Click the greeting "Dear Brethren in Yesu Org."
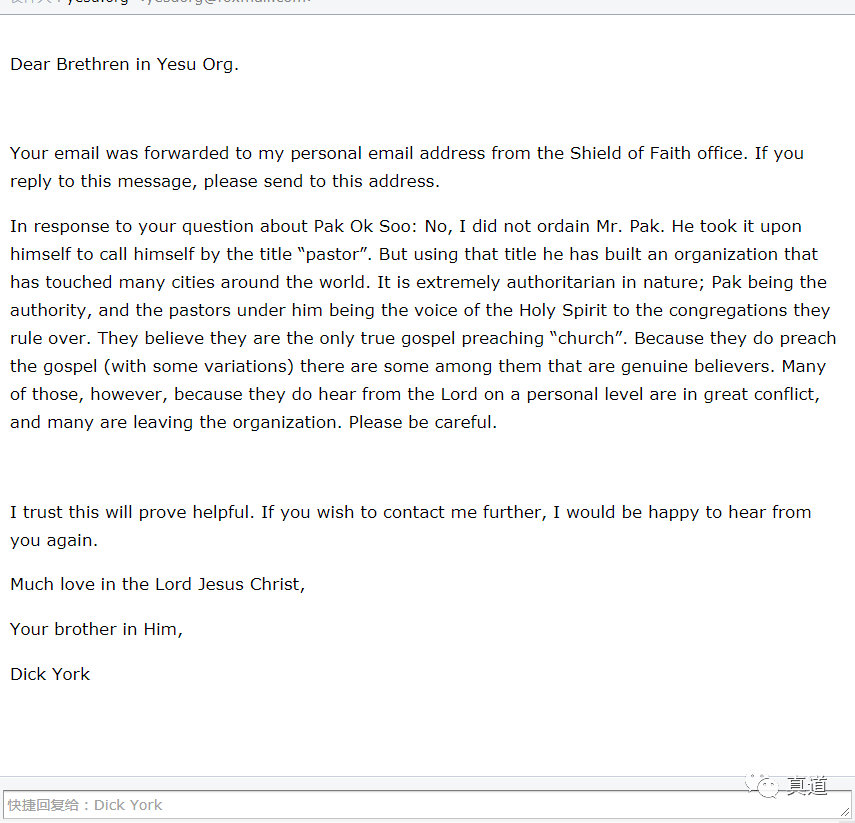 [124, 65]
